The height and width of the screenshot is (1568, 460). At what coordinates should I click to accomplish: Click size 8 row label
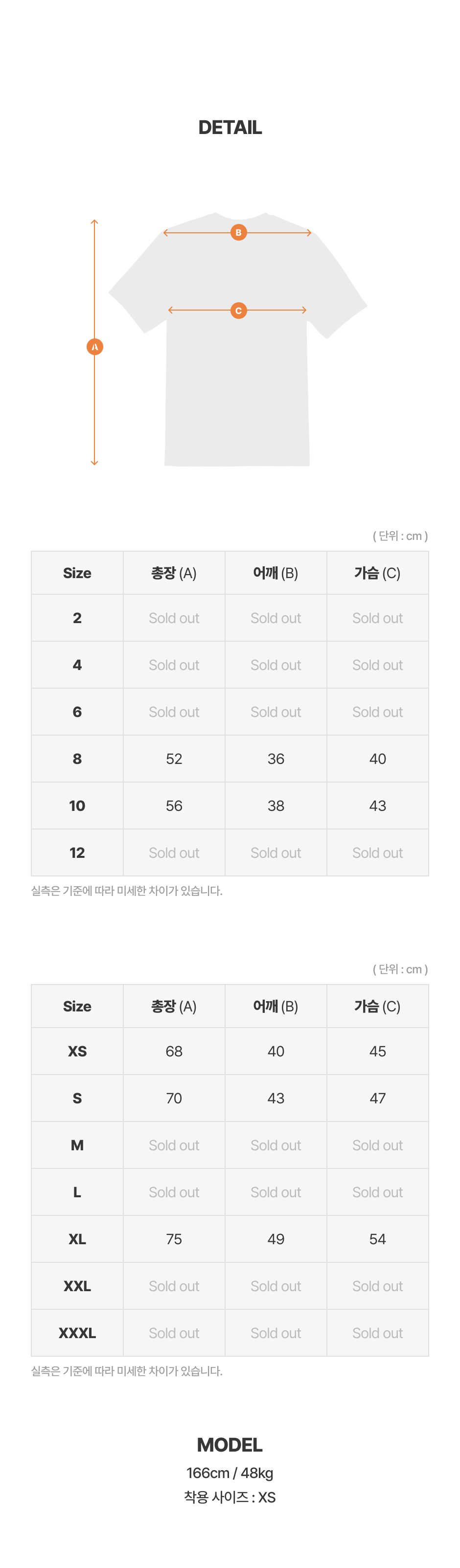(77, 759)
